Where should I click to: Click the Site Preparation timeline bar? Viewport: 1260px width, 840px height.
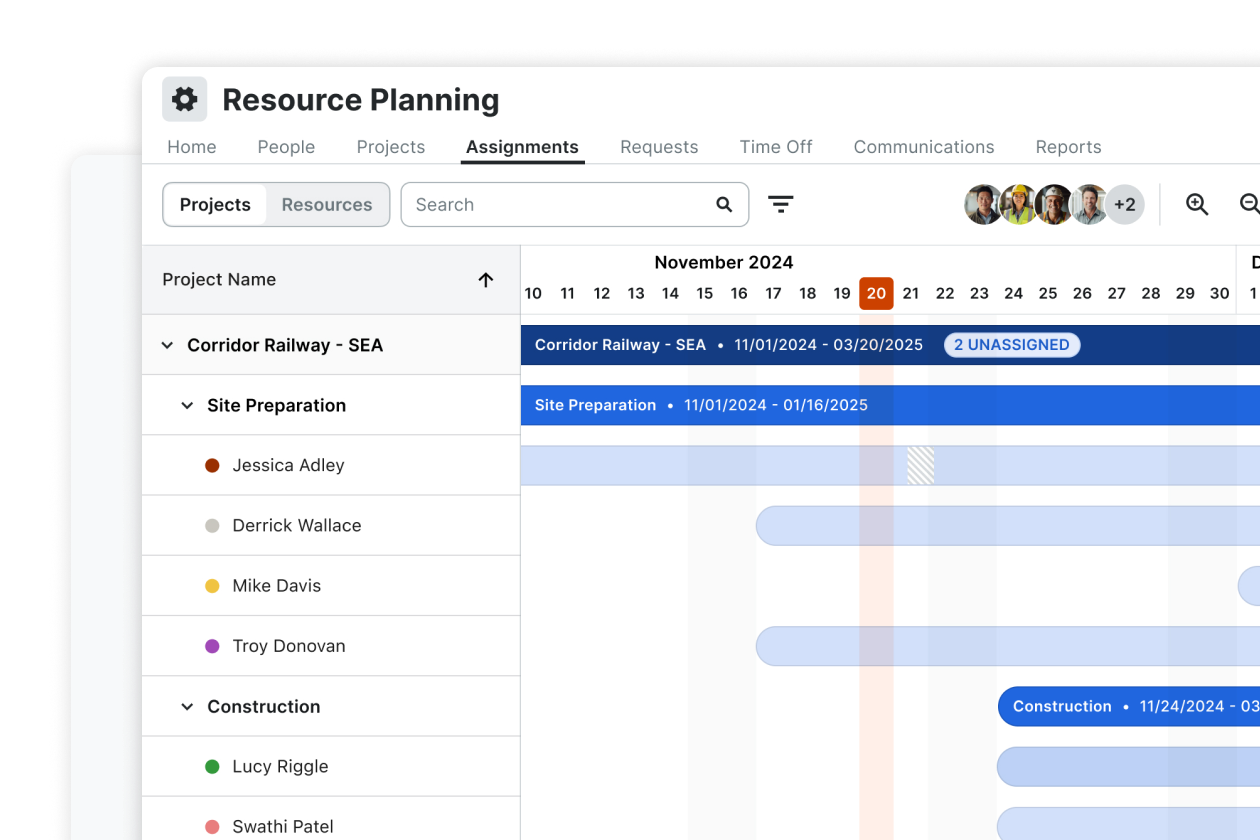coord(890,406)
